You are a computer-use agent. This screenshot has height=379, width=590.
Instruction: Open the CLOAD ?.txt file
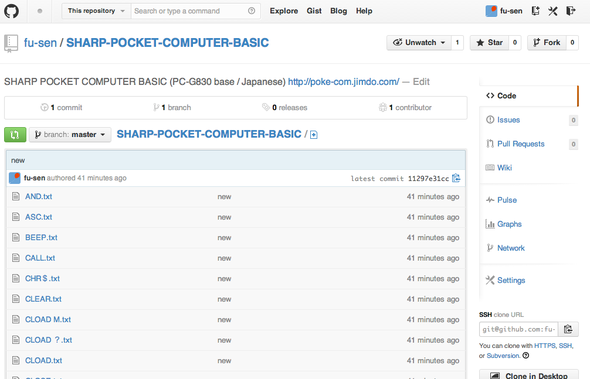[x=49, y=340]
